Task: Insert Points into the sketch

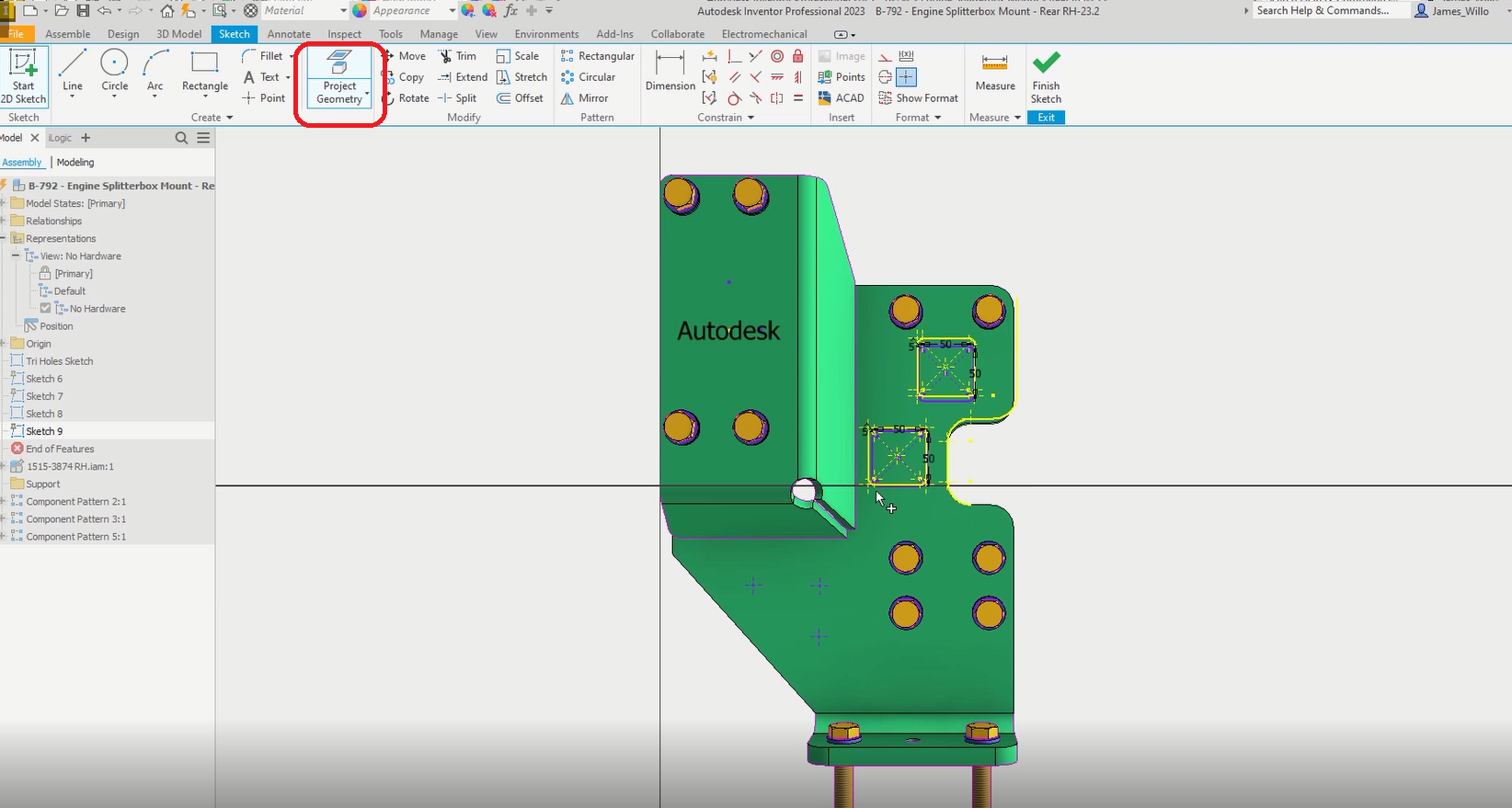Action: (841, 77)
